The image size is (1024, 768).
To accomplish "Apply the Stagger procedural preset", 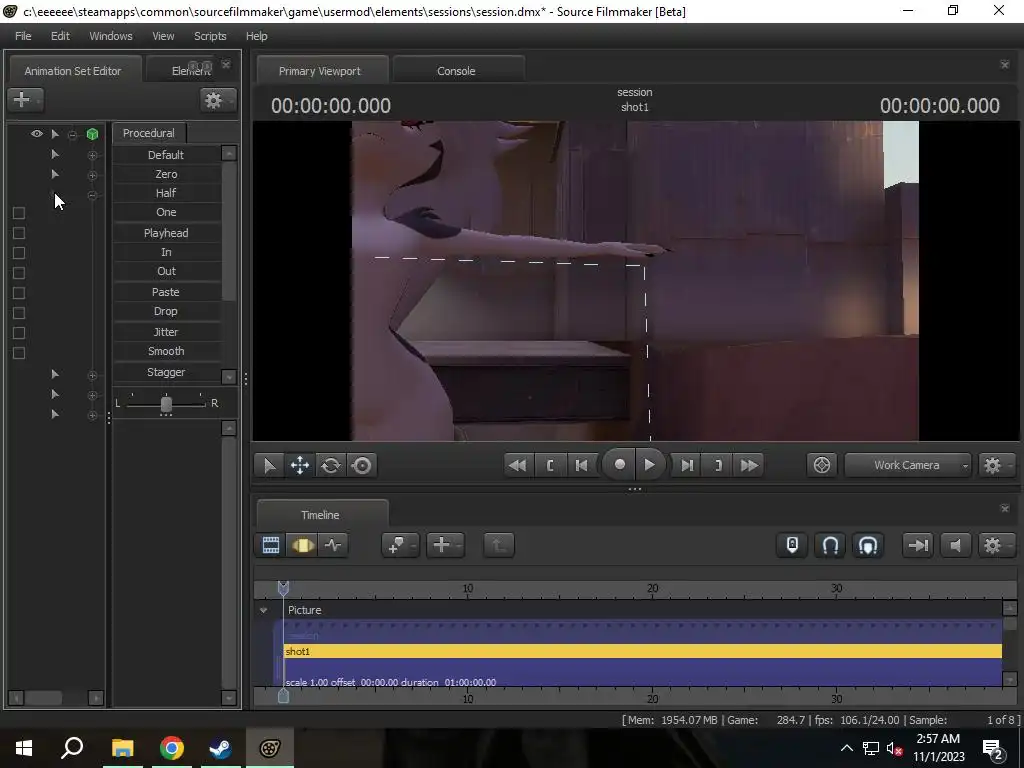I will [x=166, y=372].
